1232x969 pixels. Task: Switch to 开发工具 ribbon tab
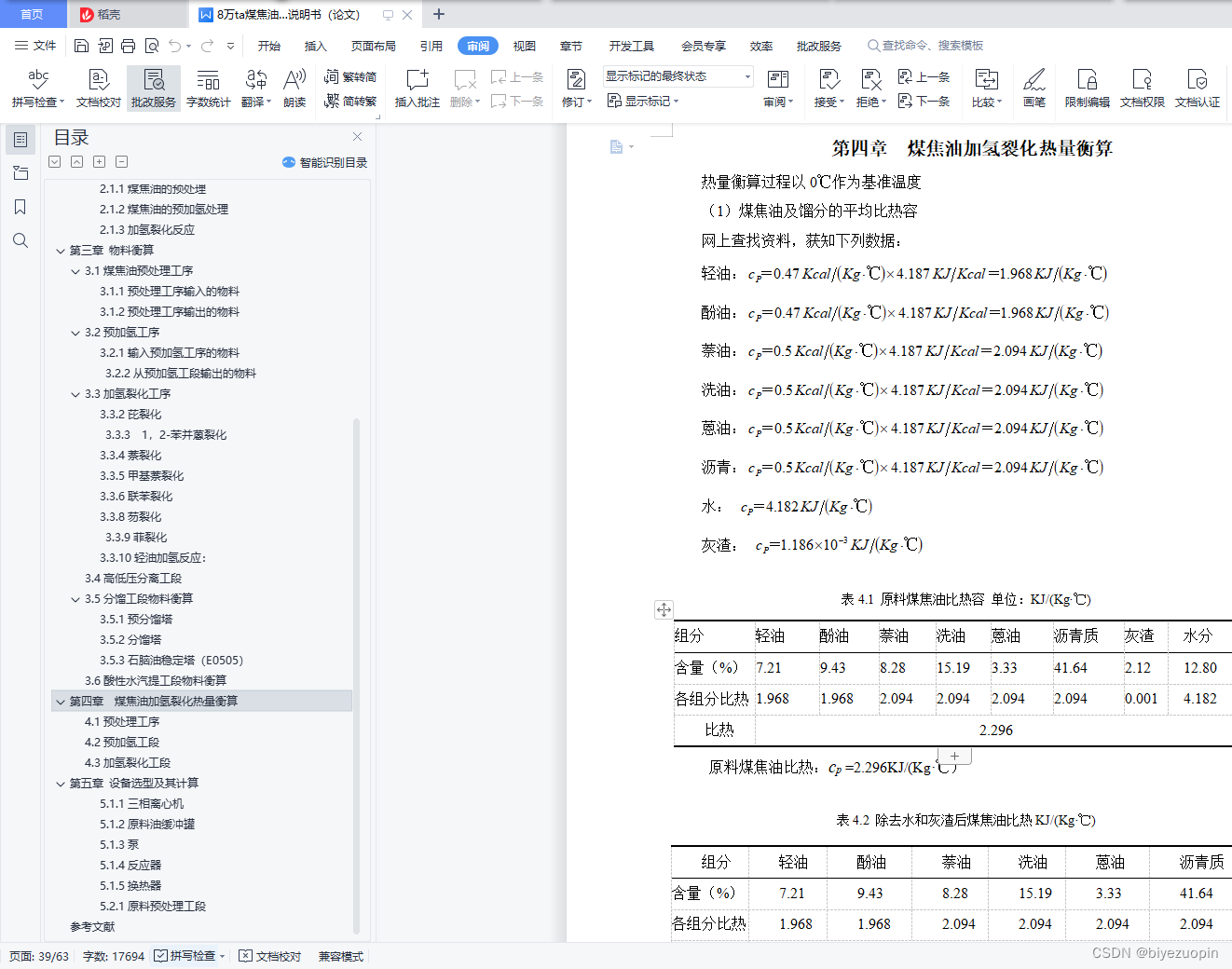632,46
